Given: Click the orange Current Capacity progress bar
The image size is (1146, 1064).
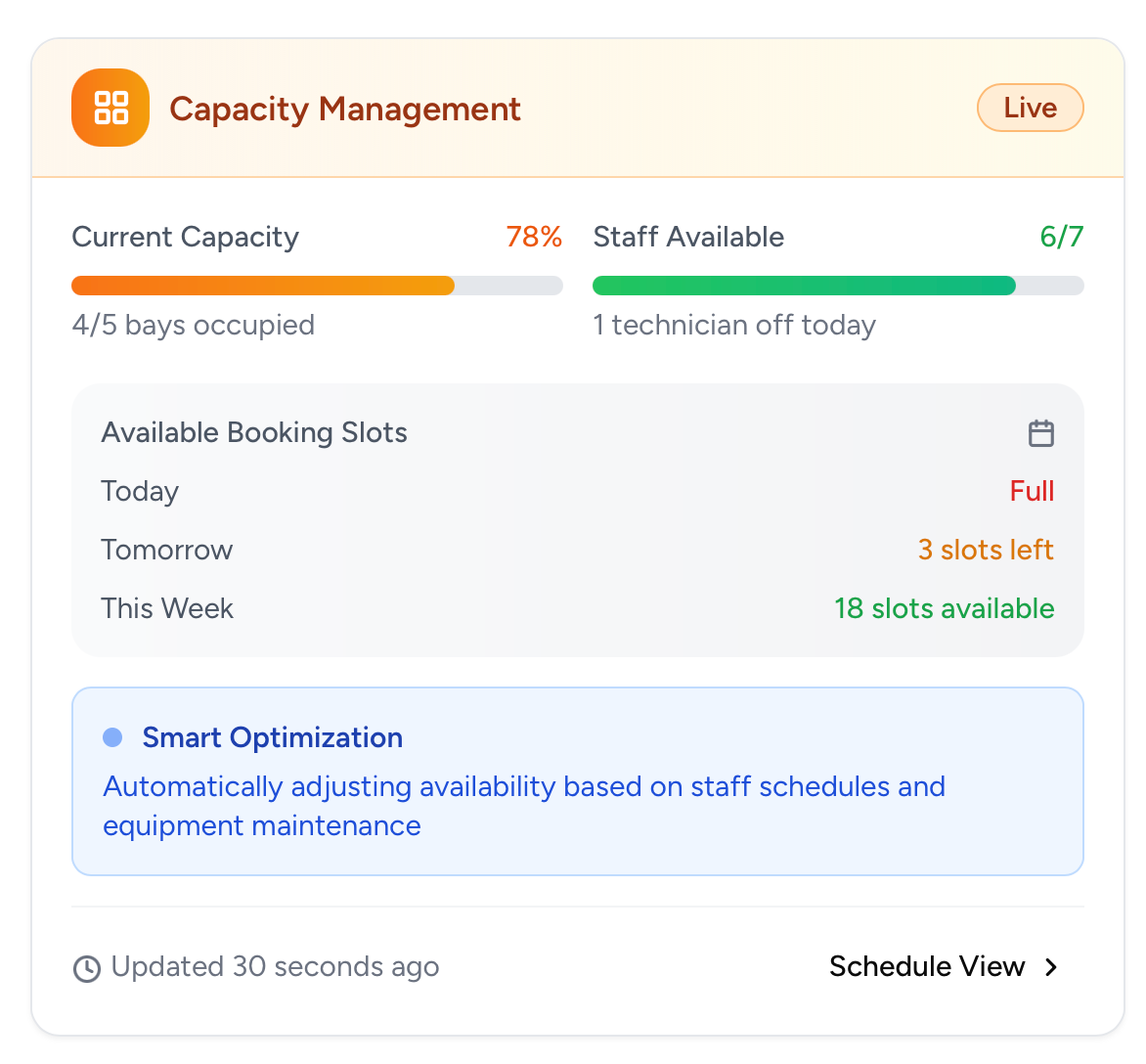Looking at the screenshot, I should pos(264,286).
